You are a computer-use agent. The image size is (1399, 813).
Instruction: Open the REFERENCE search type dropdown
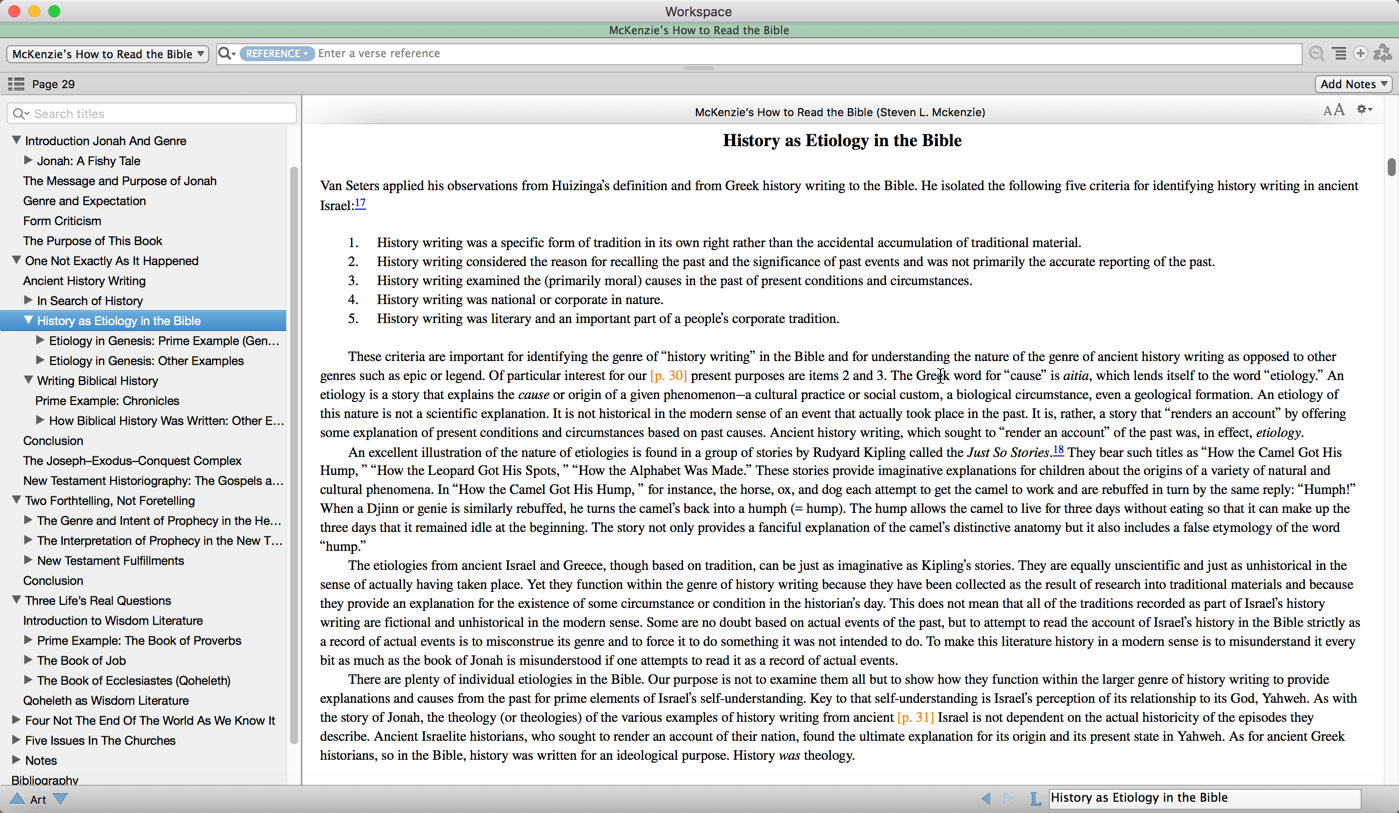click(276, 54)
